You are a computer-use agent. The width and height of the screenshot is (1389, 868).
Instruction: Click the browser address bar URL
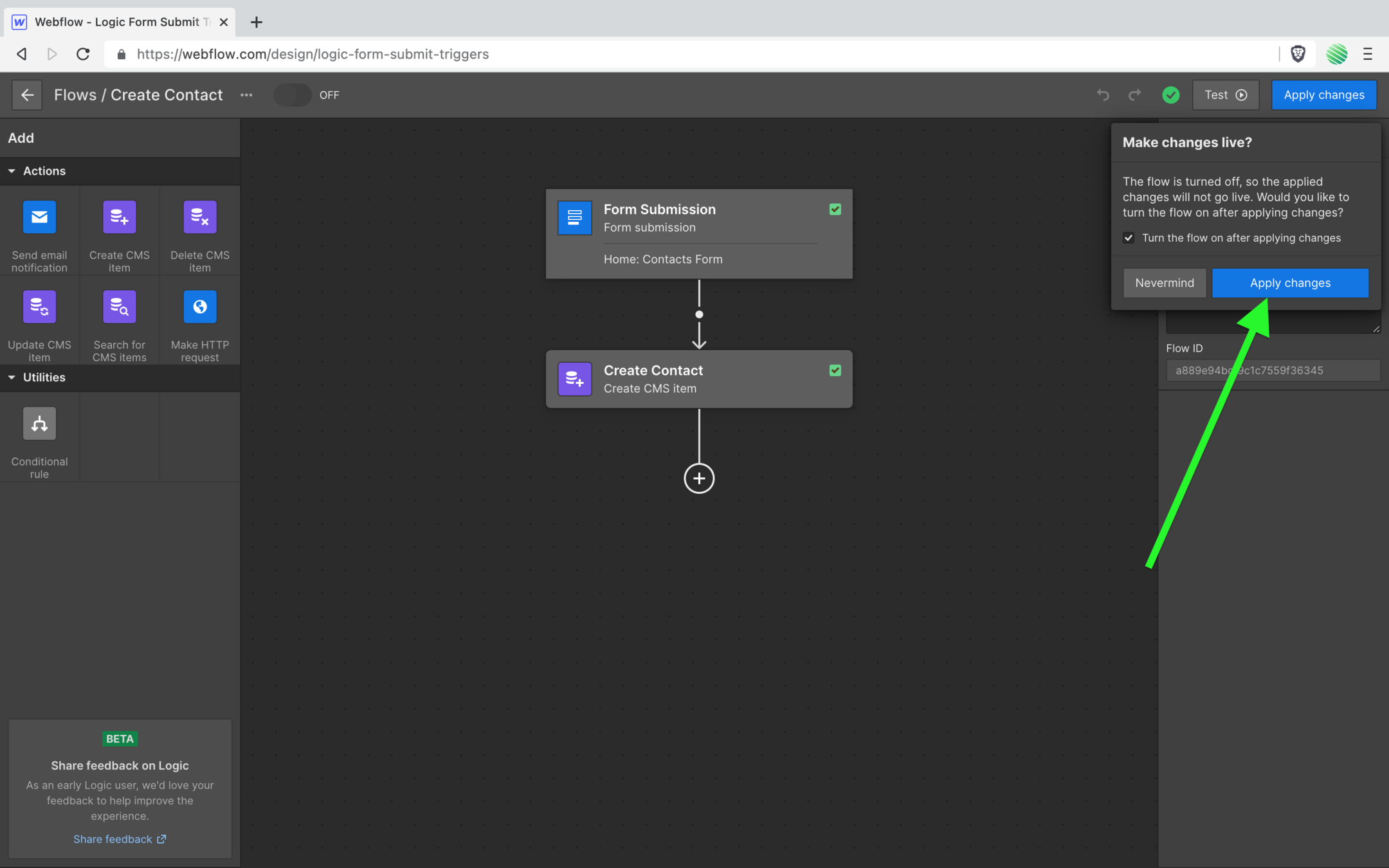click(313, 55)
